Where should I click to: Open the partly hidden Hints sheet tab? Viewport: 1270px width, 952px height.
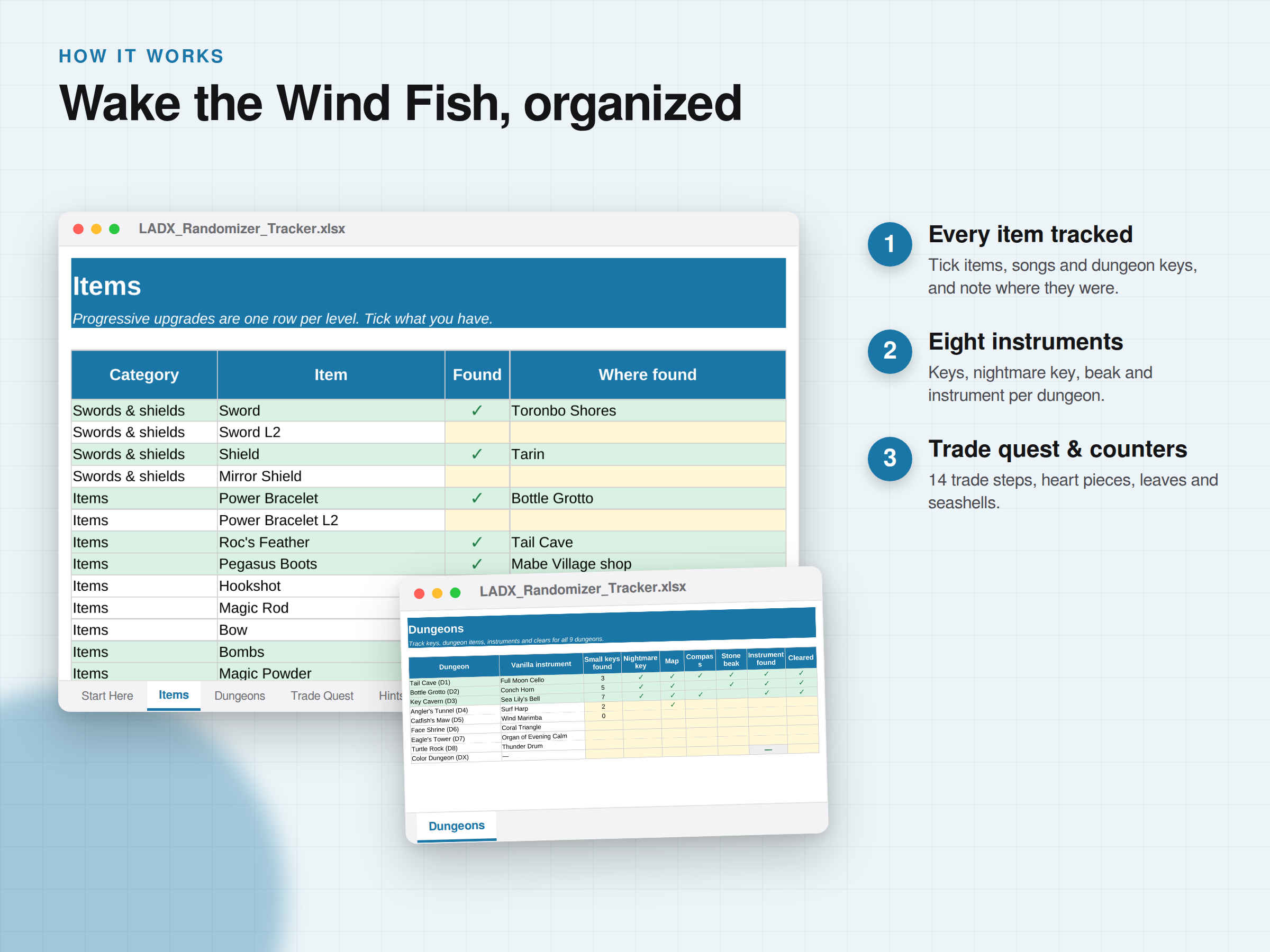[x=390, y=695]
